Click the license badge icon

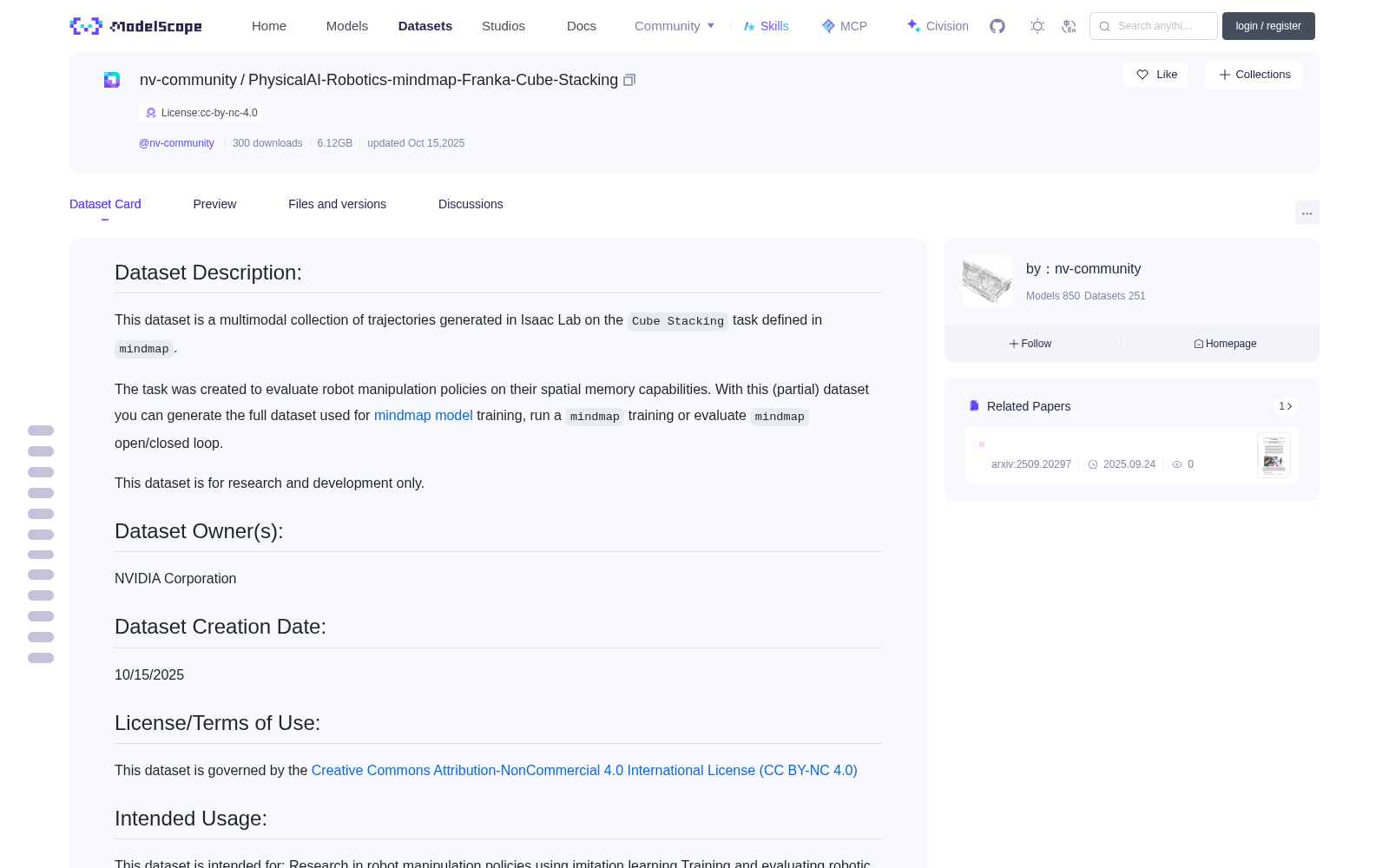tap(151, 113)
